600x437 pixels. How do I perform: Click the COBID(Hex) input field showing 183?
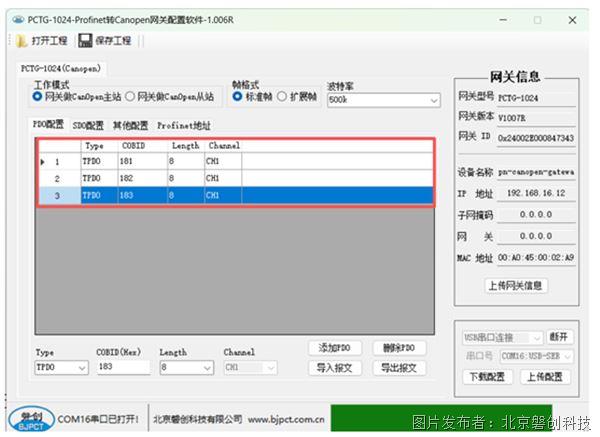[x=123, y=367]
